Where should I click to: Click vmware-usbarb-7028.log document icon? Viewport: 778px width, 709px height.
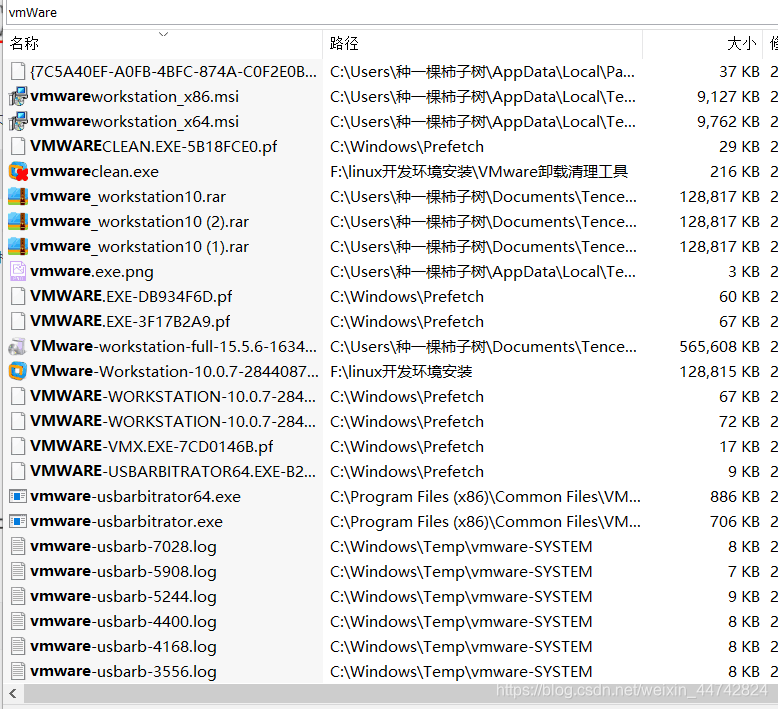(x=18, y=546)
